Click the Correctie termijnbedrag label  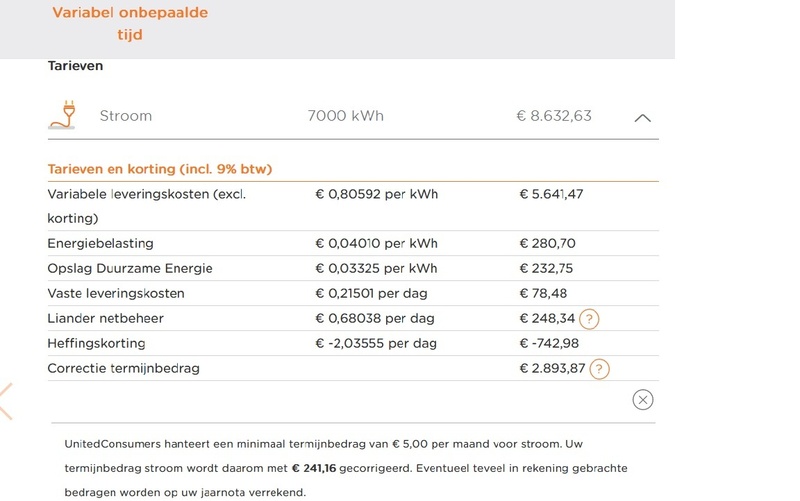(x=123, y=369)
